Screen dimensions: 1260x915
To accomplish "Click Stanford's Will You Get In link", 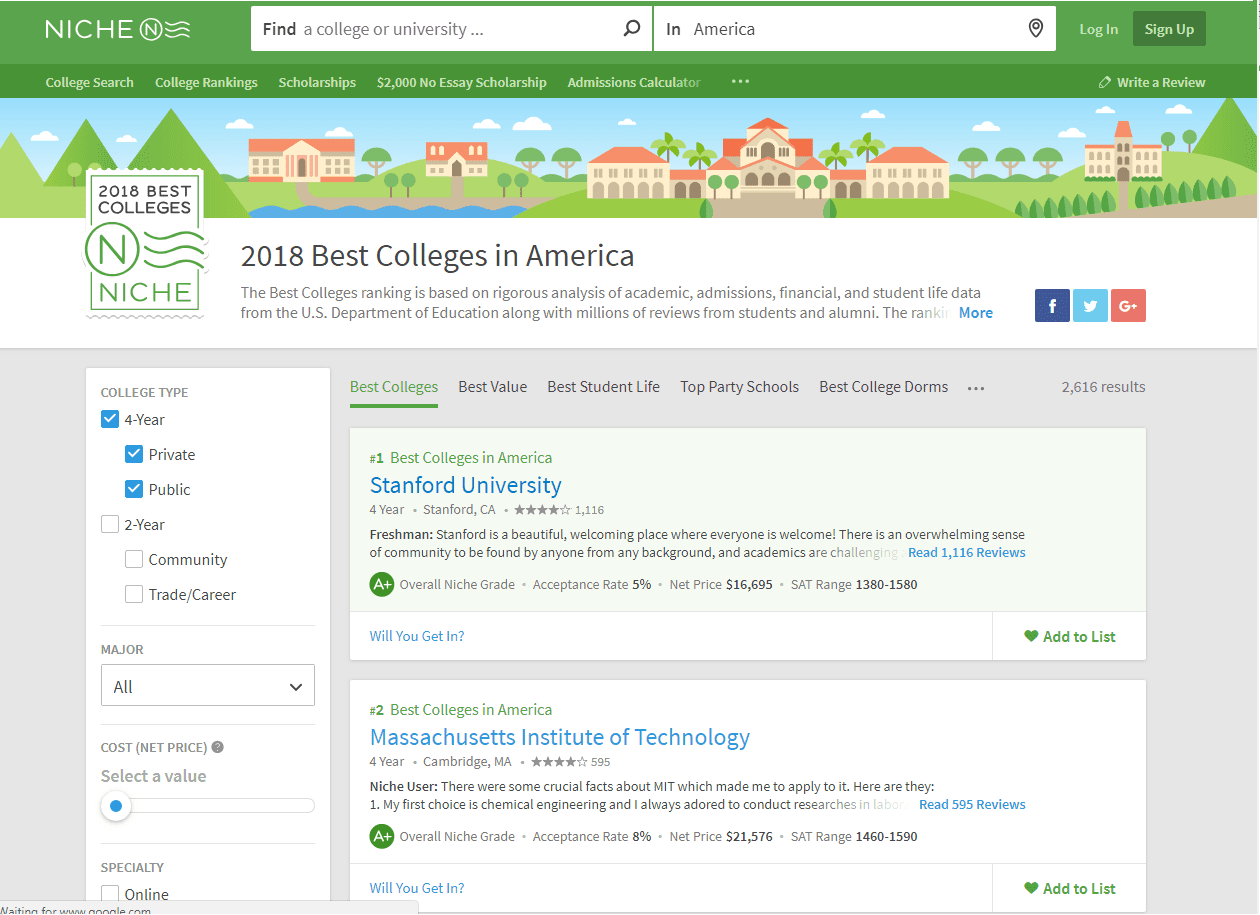I will pyautogui.click(x=417, y=636).
